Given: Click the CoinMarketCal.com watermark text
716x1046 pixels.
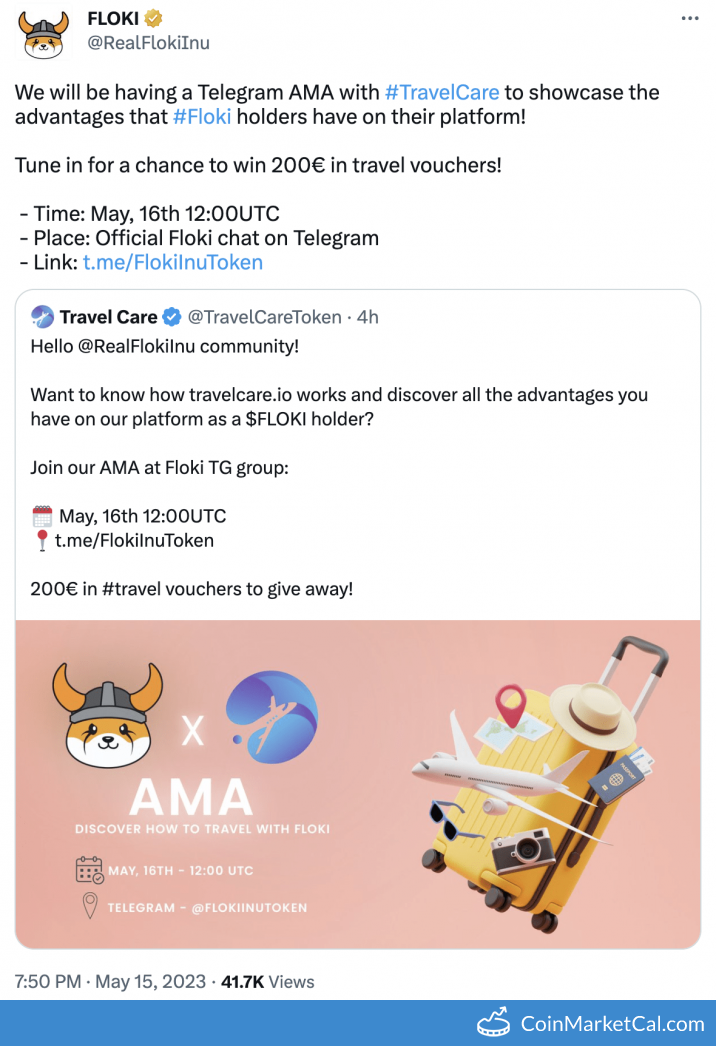Looking at the screenshot, I should pos(612,1023).
